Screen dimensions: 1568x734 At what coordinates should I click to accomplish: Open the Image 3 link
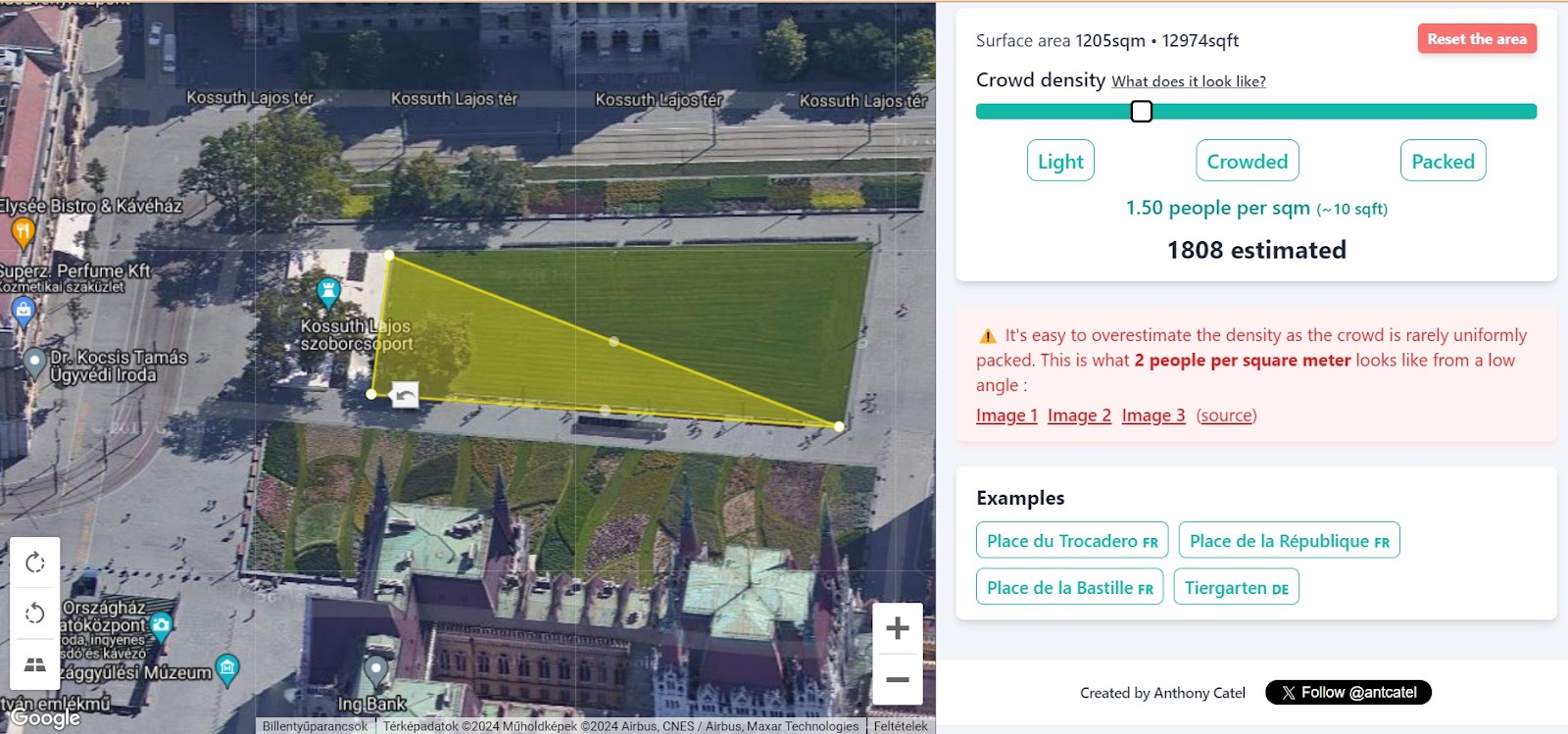(x=1153, y=416)
